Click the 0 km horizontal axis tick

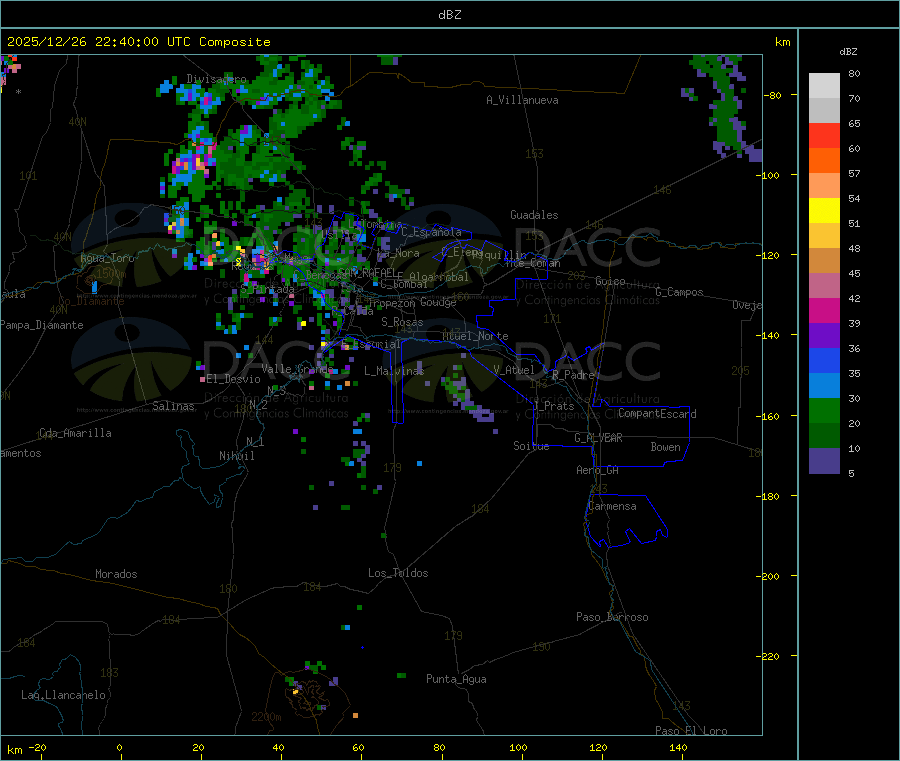(x=119, y=747)
